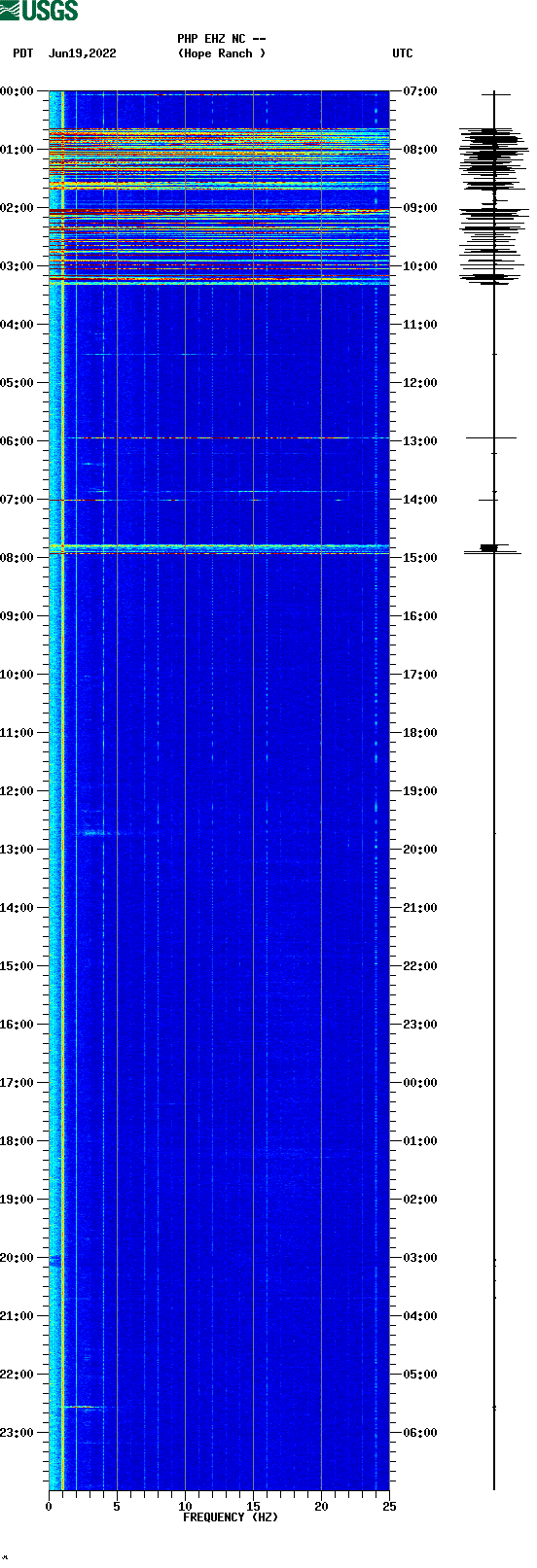Viewport: 537px width, 1568px height.
Task: Click the 08:00 PDT time label
Action: (18, 558)
